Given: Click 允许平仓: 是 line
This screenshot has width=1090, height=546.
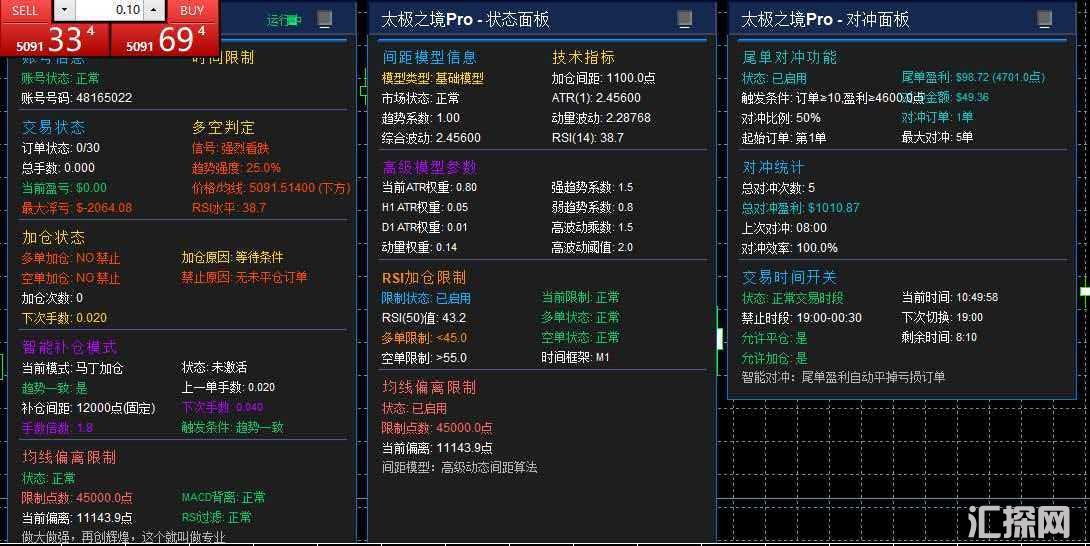Looking at the screenshot, I should coord(774,338).
